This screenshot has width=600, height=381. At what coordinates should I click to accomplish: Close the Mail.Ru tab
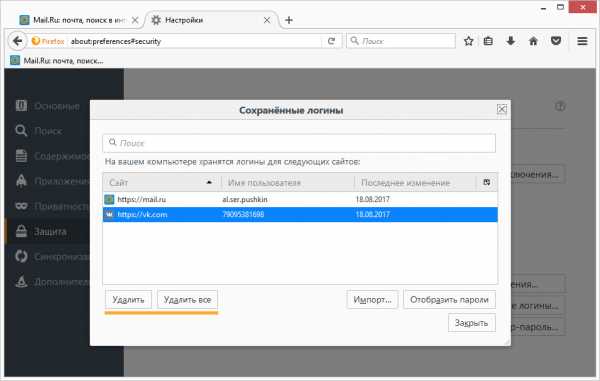pos(135,20)
